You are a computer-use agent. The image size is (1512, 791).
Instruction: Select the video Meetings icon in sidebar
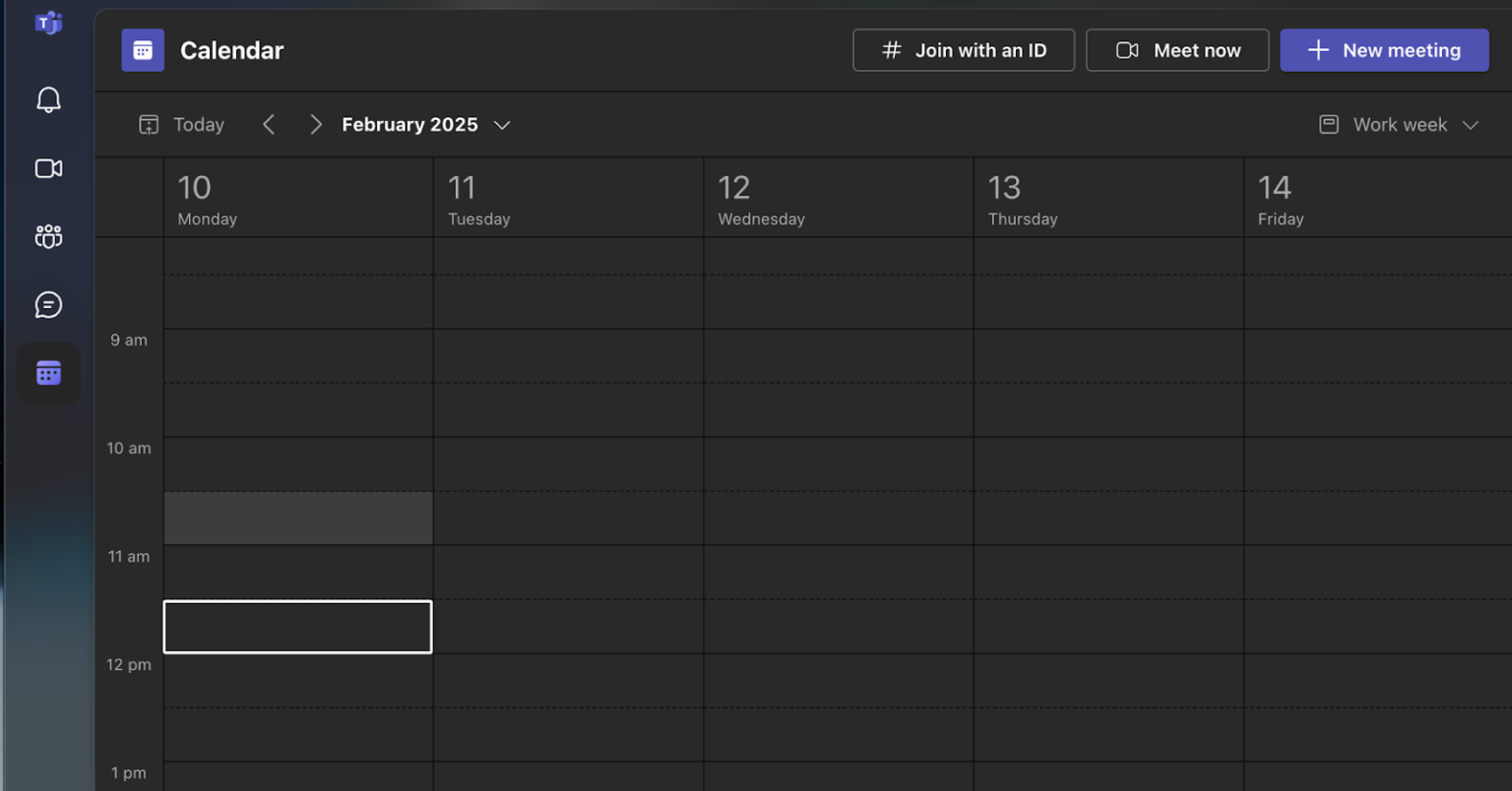tap(47, 168)
